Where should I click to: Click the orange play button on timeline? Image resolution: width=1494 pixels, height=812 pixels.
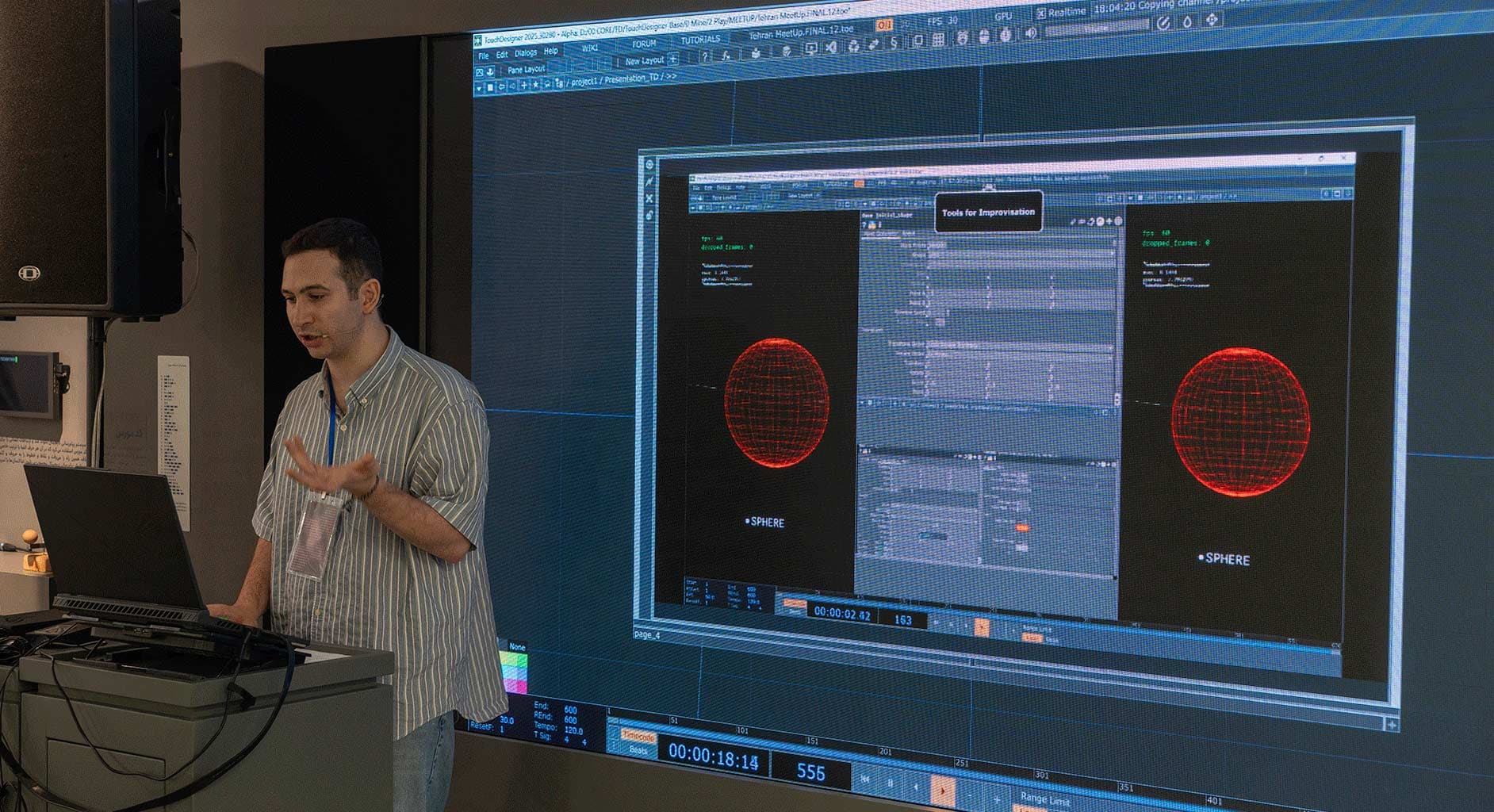(x=942, y=791)
